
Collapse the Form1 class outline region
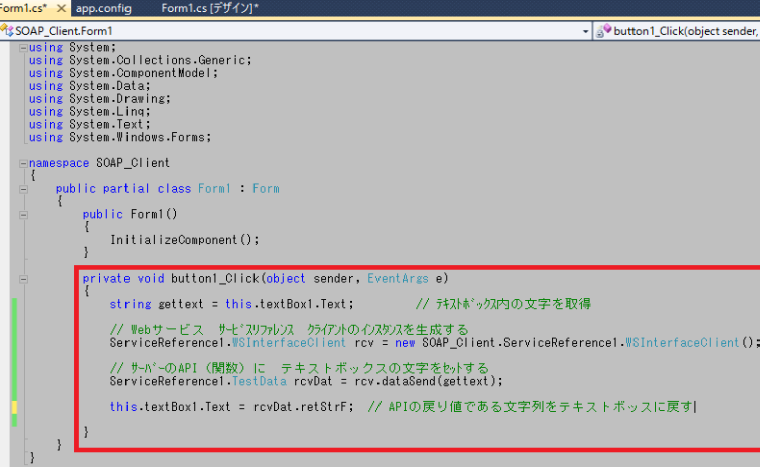coord(24,188)
